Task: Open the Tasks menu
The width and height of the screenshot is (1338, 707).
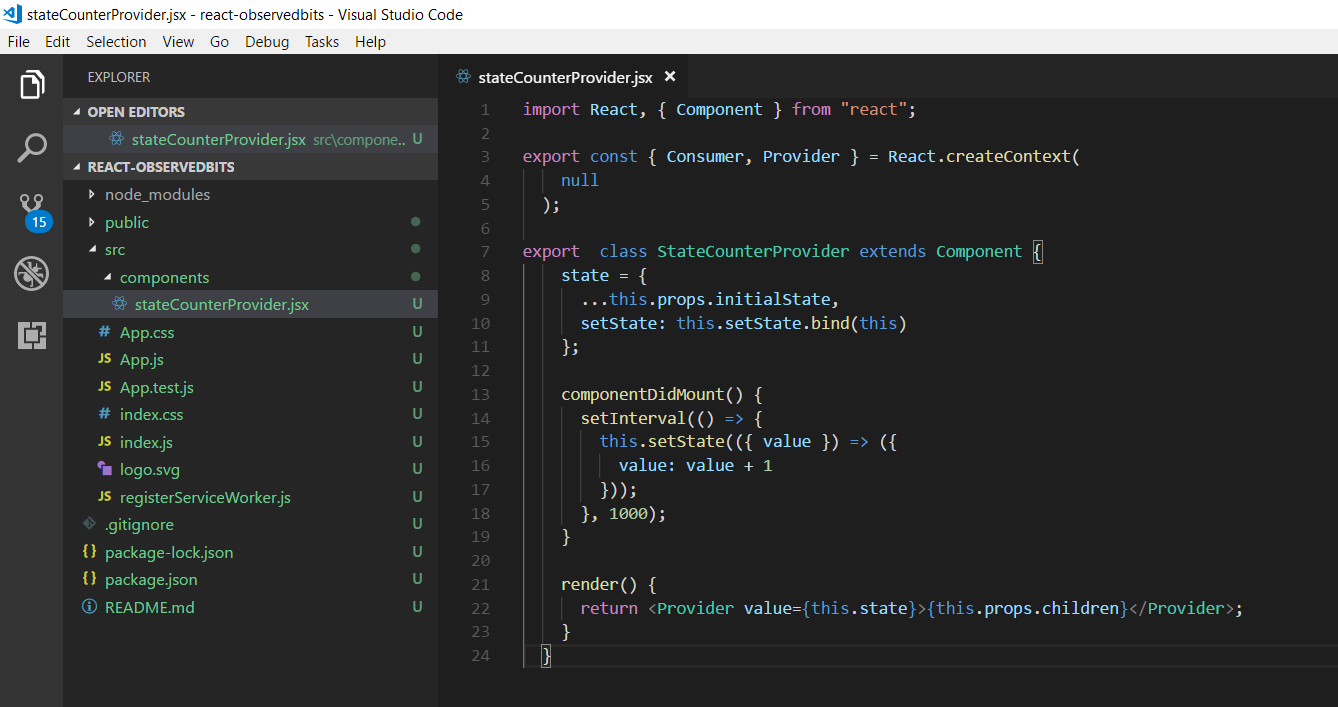Action: (x=322, y=42)
